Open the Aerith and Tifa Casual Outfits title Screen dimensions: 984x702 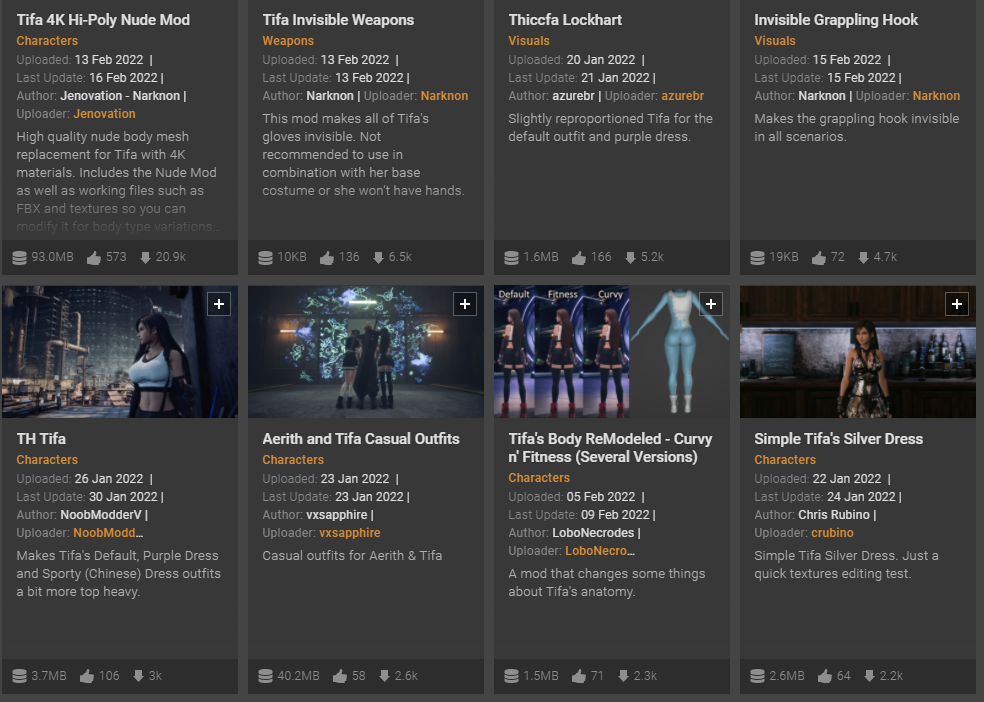(x=361, y=439)
